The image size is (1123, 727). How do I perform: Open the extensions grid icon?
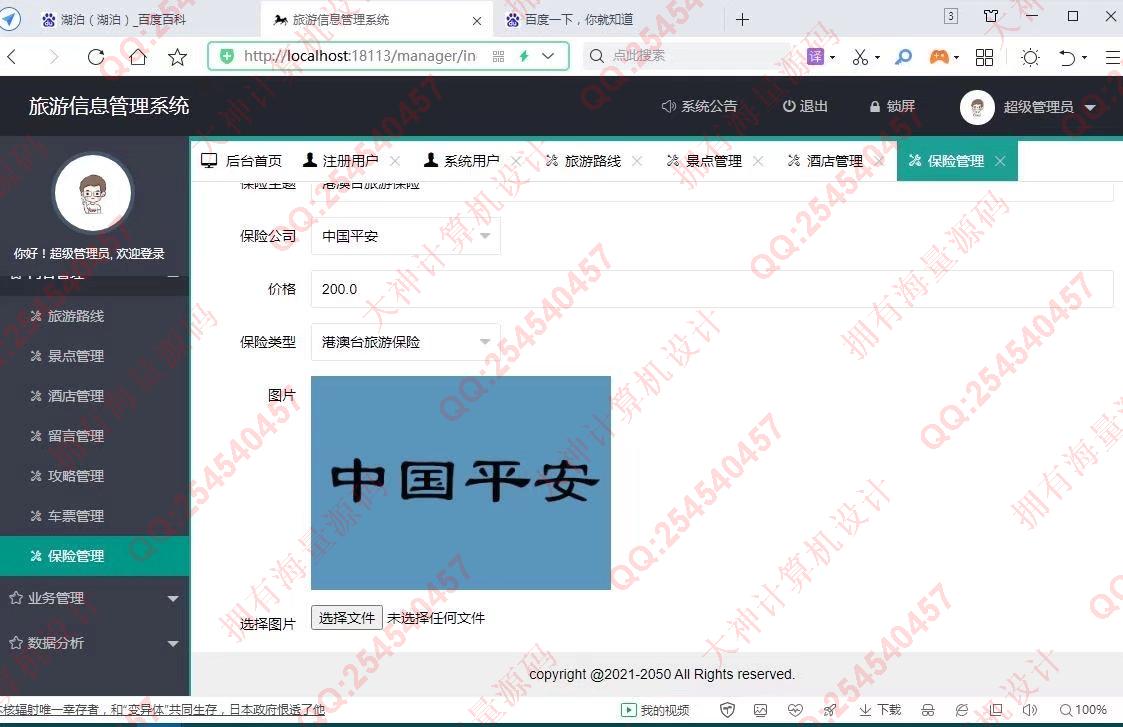985,57
